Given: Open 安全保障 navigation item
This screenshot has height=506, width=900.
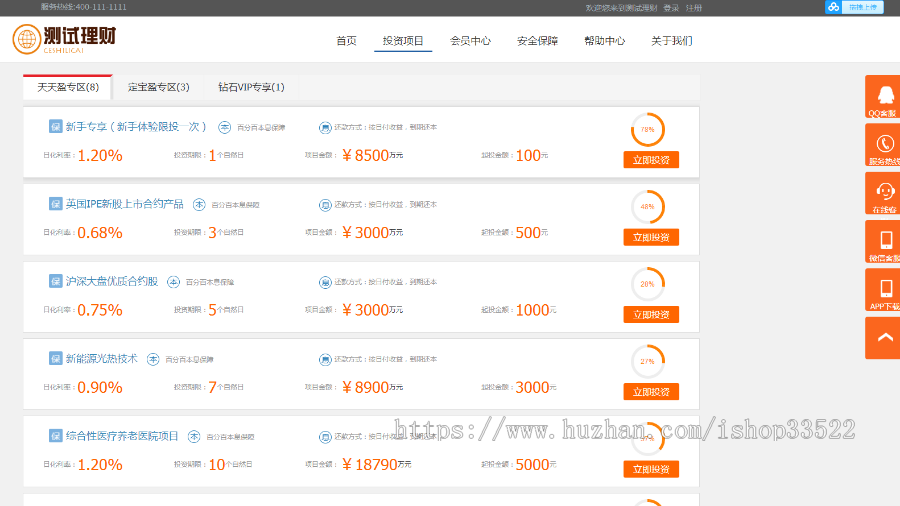Looking at the screenshot, I should tap(537, 41).
